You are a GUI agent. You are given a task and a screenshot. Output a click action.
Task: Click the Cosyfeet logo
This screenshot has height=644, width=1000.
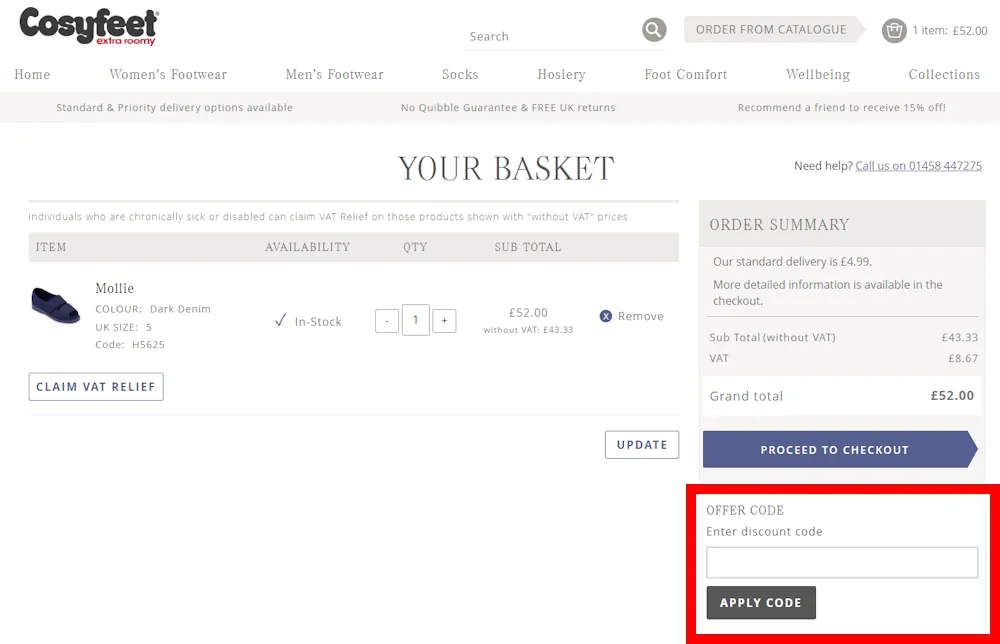(x=89, y=26)
